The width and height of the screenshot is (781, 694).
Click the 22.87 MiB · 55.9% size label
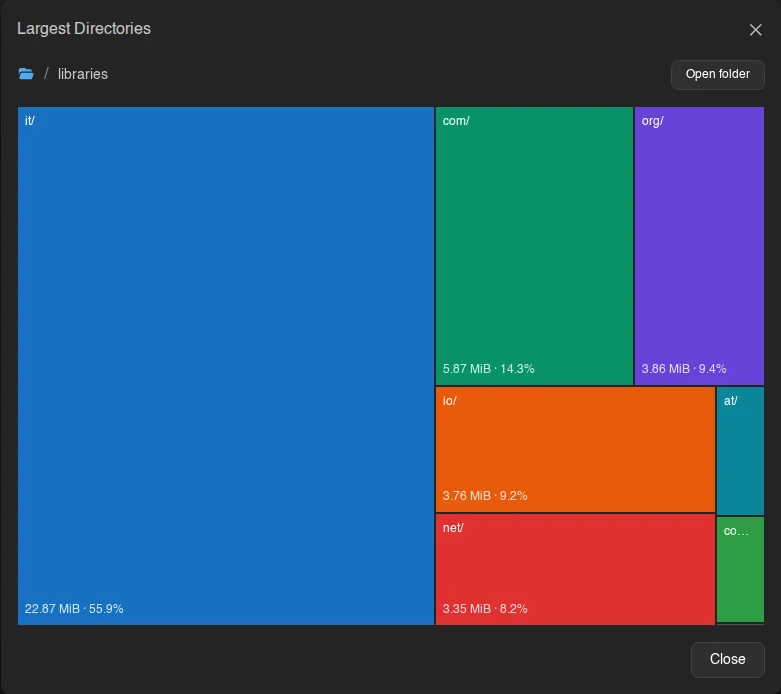[74, 609]
